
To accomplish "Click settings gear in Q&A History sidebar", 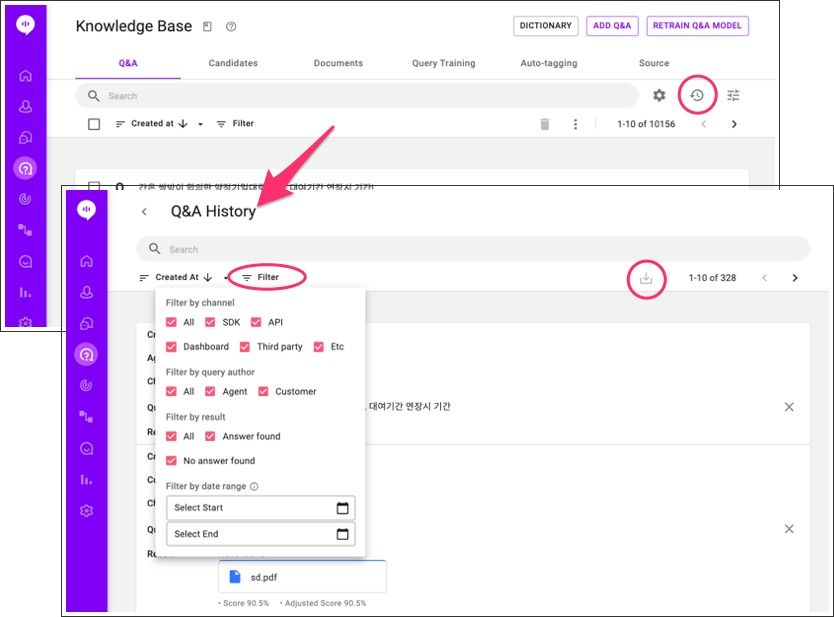I will (x=86, y=511).
